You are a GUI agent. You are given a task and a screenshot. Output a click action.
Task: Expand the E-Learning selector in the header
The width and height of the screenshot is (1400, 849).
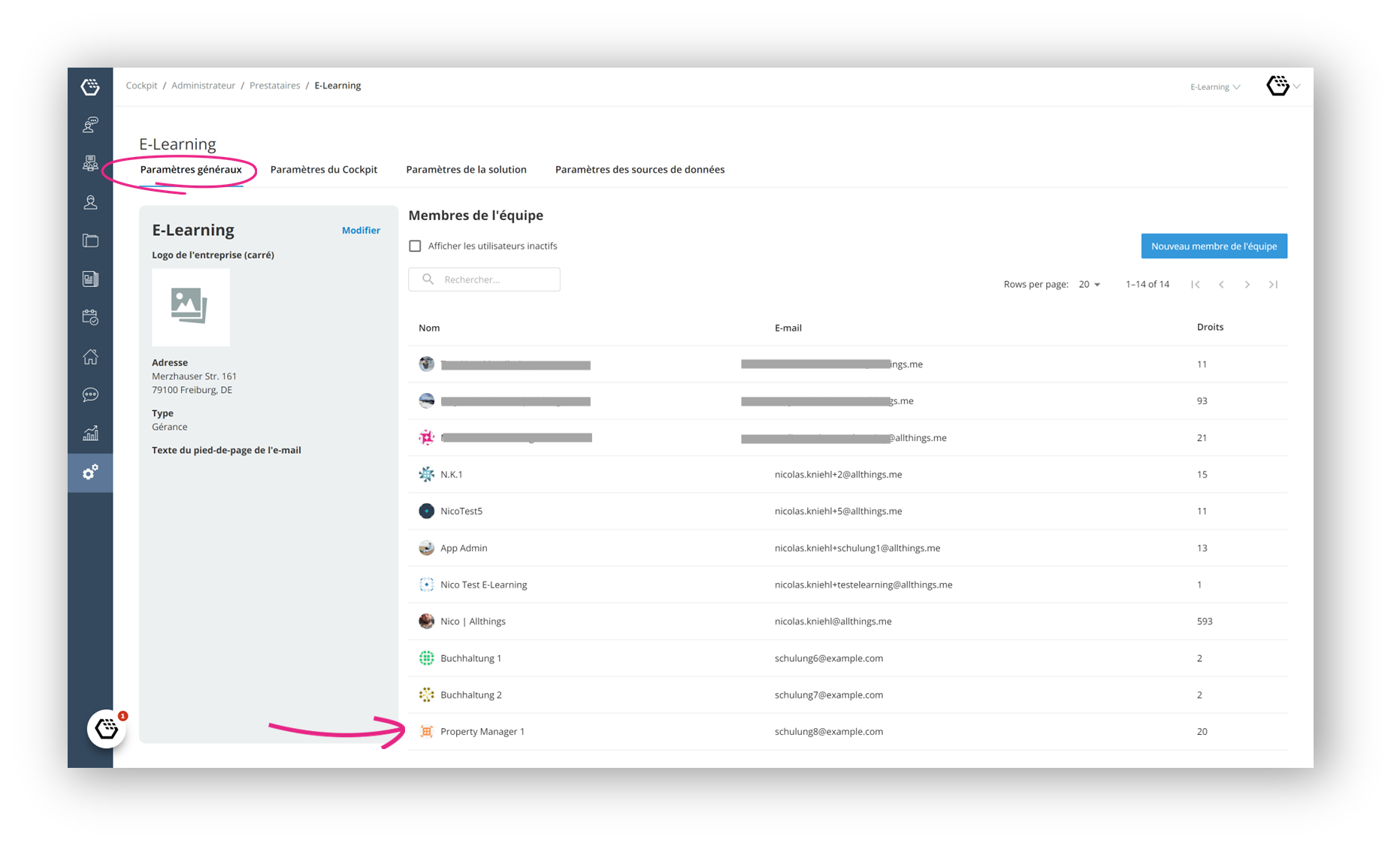(1215, 86)
